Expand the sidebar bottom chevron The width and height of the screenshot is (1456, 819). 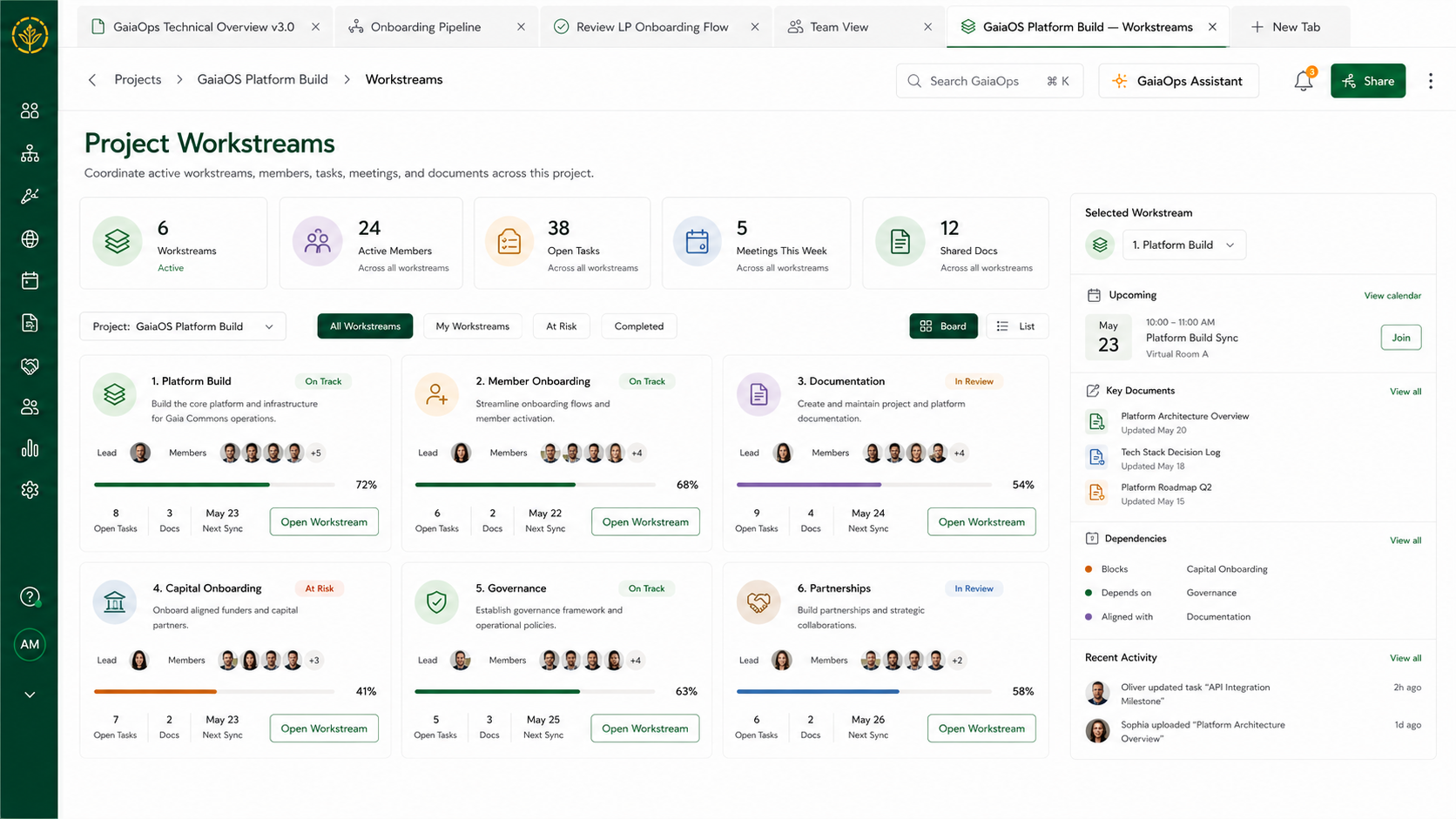(30, 695)
